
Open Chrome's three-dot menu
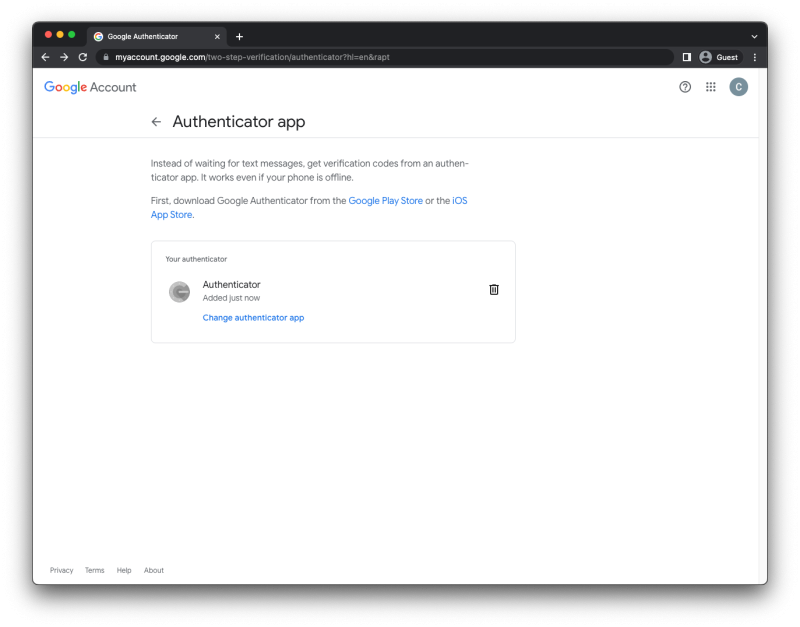click(x=754, y=57)
